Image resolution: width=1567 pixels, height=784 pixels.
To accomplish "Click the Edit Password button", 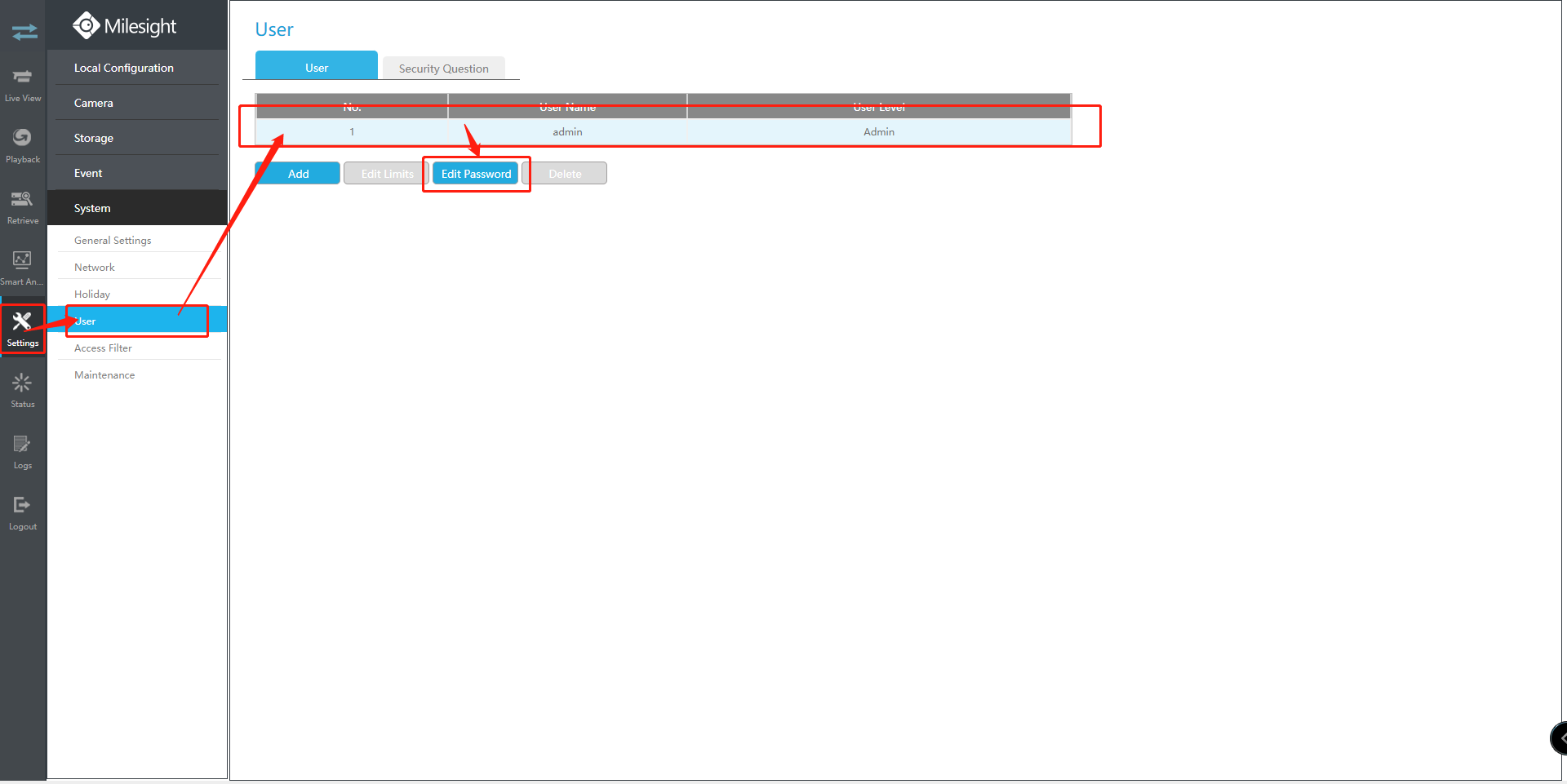I will 476,174.
